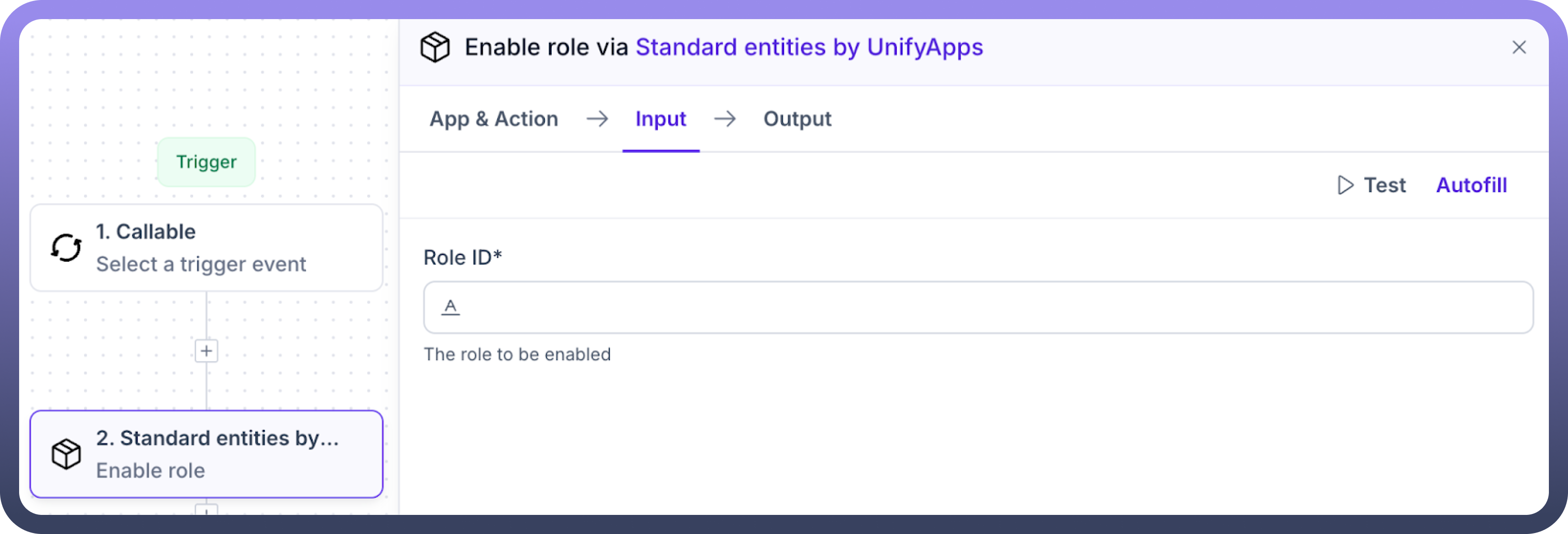Select the 2. Standard entities node
Viewport: 1568px width, 534px height.
207,454
